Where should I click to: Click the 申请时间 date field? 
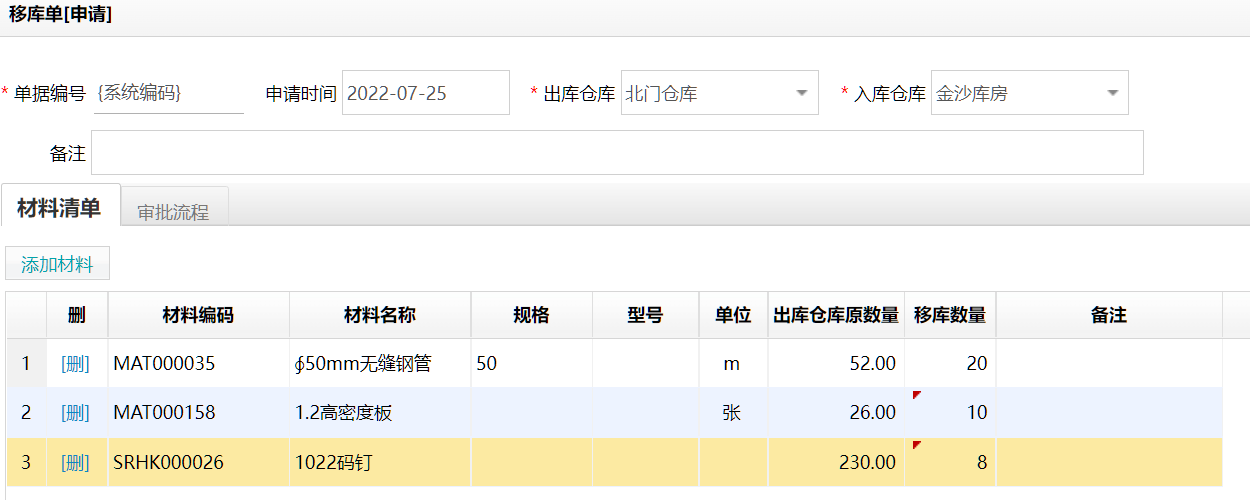point(425,94)
